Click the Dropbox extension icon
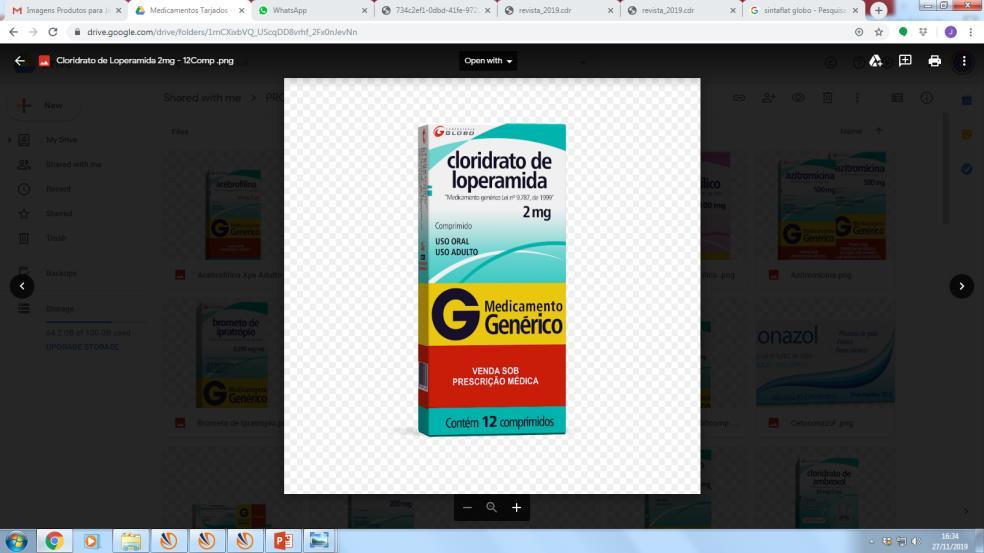984x553 pixels. point(923,32)
